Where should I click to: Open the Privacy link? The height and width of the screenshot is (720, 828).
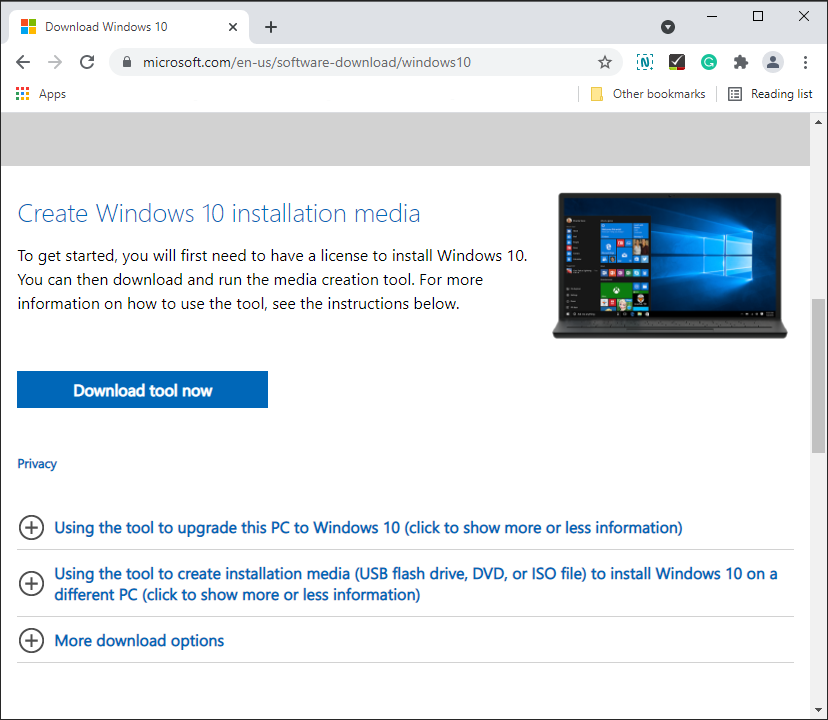[37, 463]
